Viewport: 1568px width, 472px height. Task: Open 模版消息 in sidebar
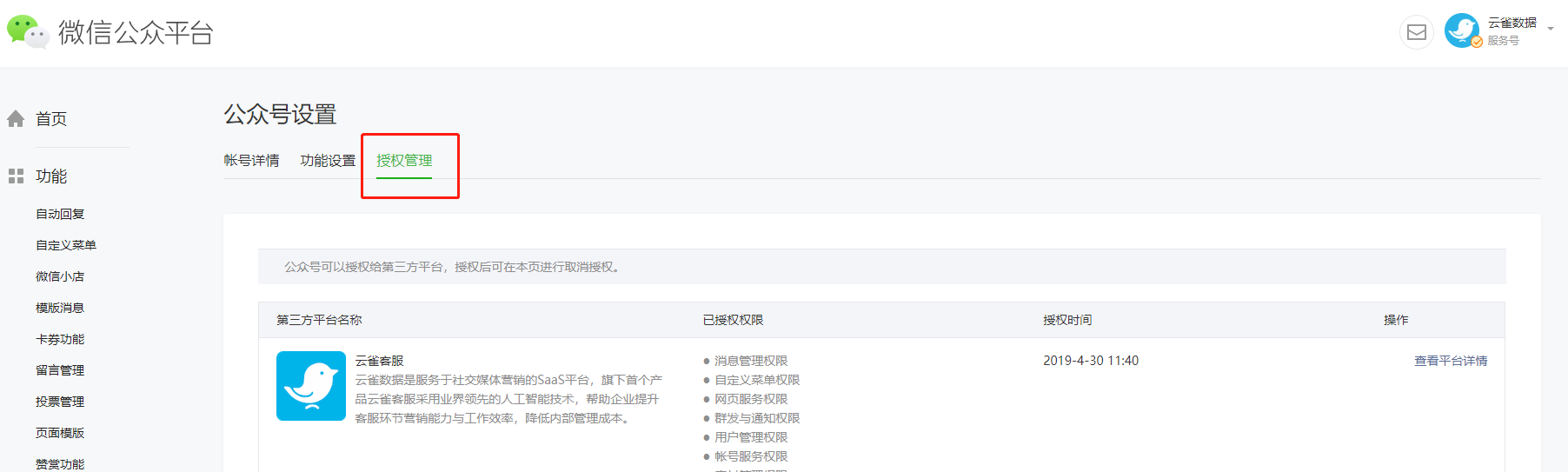pyautogui.click(x=60, y=308)
